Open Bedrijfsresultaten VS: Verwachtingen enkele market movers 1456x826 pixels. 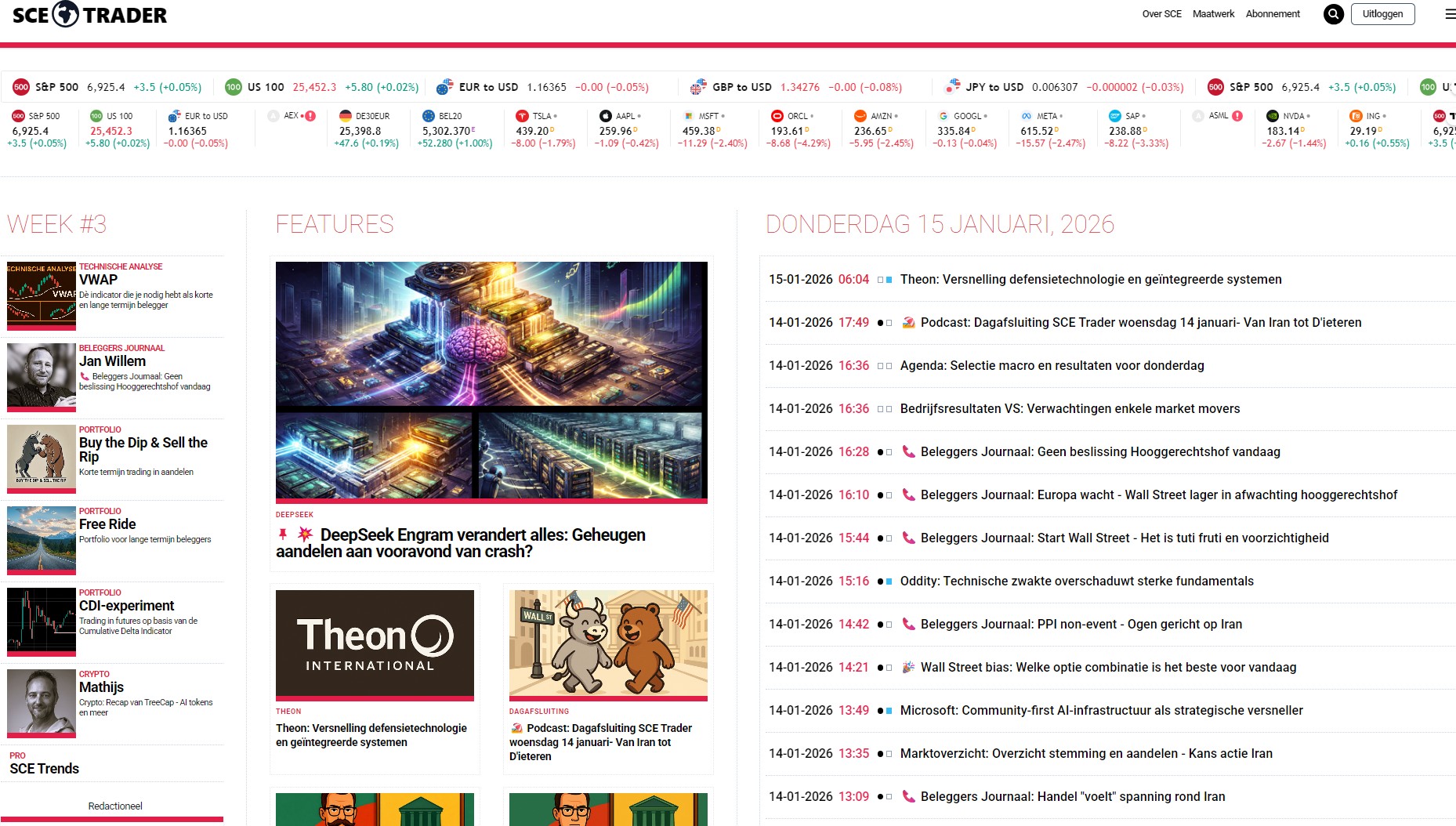point(1070,408)
